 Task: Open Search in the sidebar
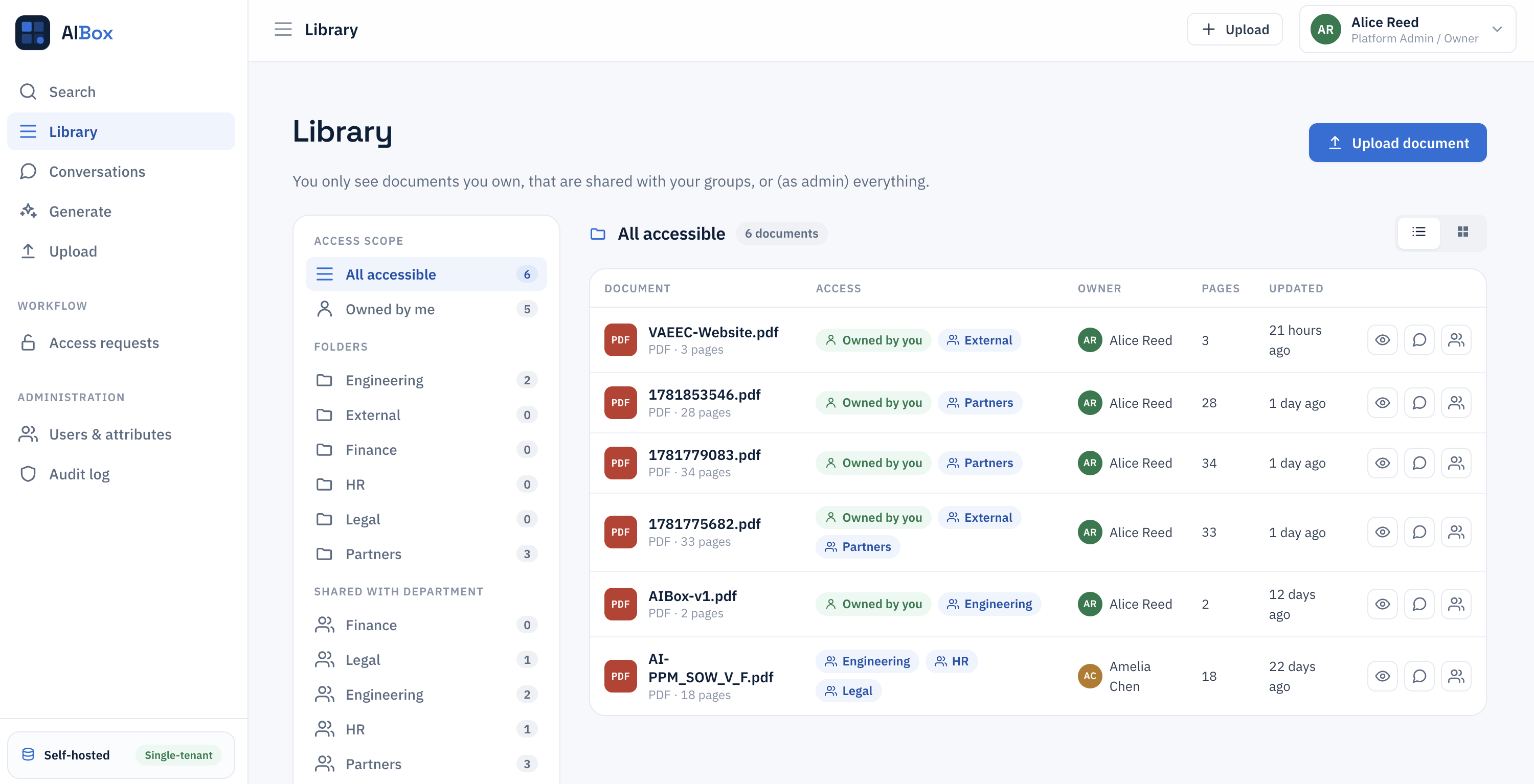coord(121,91)
